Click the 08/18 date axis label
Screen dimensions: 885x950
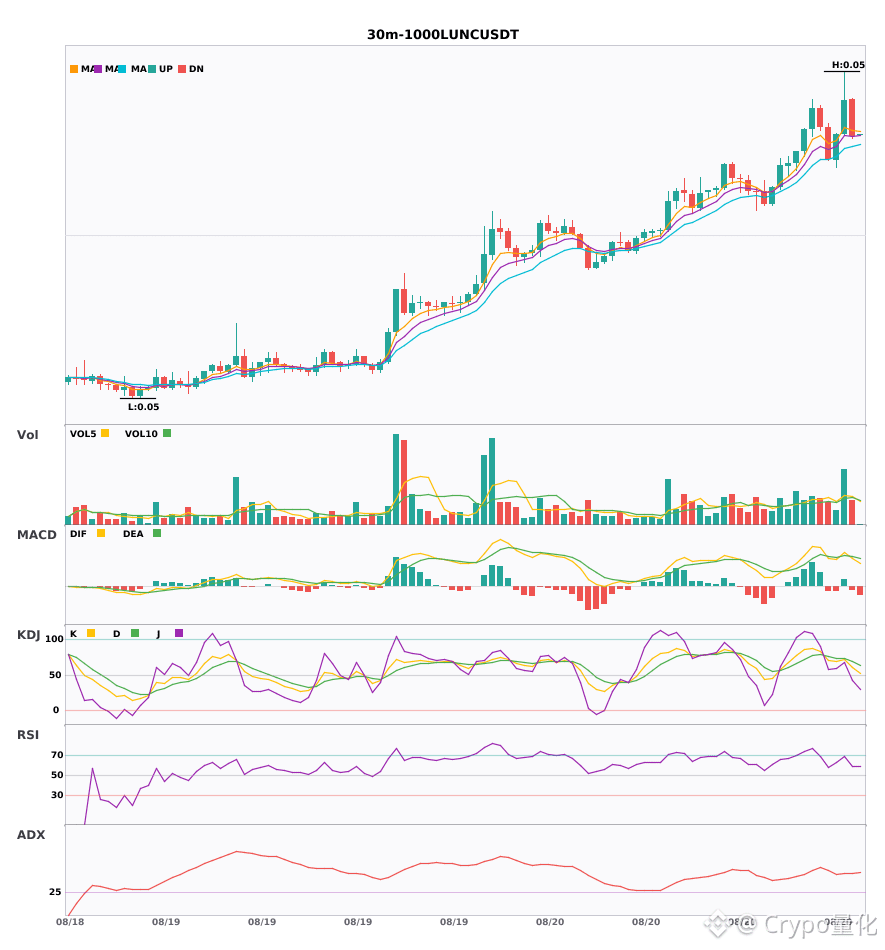[70, 922]
